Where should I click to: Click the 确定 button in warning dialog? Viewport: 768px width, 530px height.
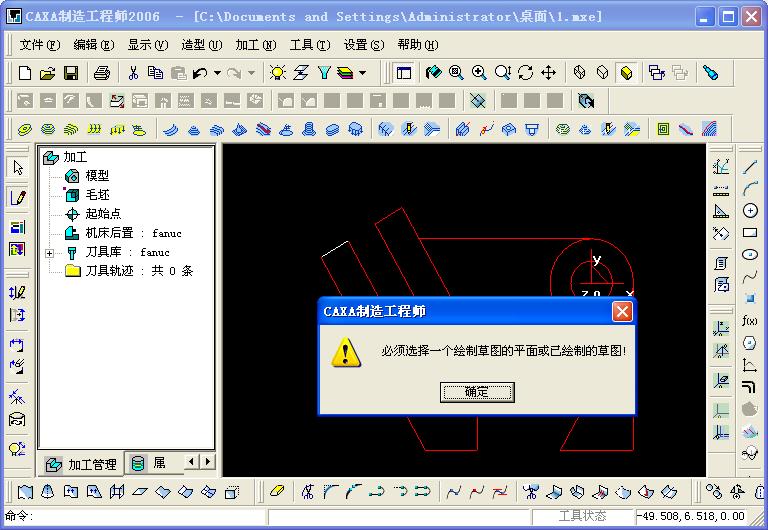pos(477,392)
